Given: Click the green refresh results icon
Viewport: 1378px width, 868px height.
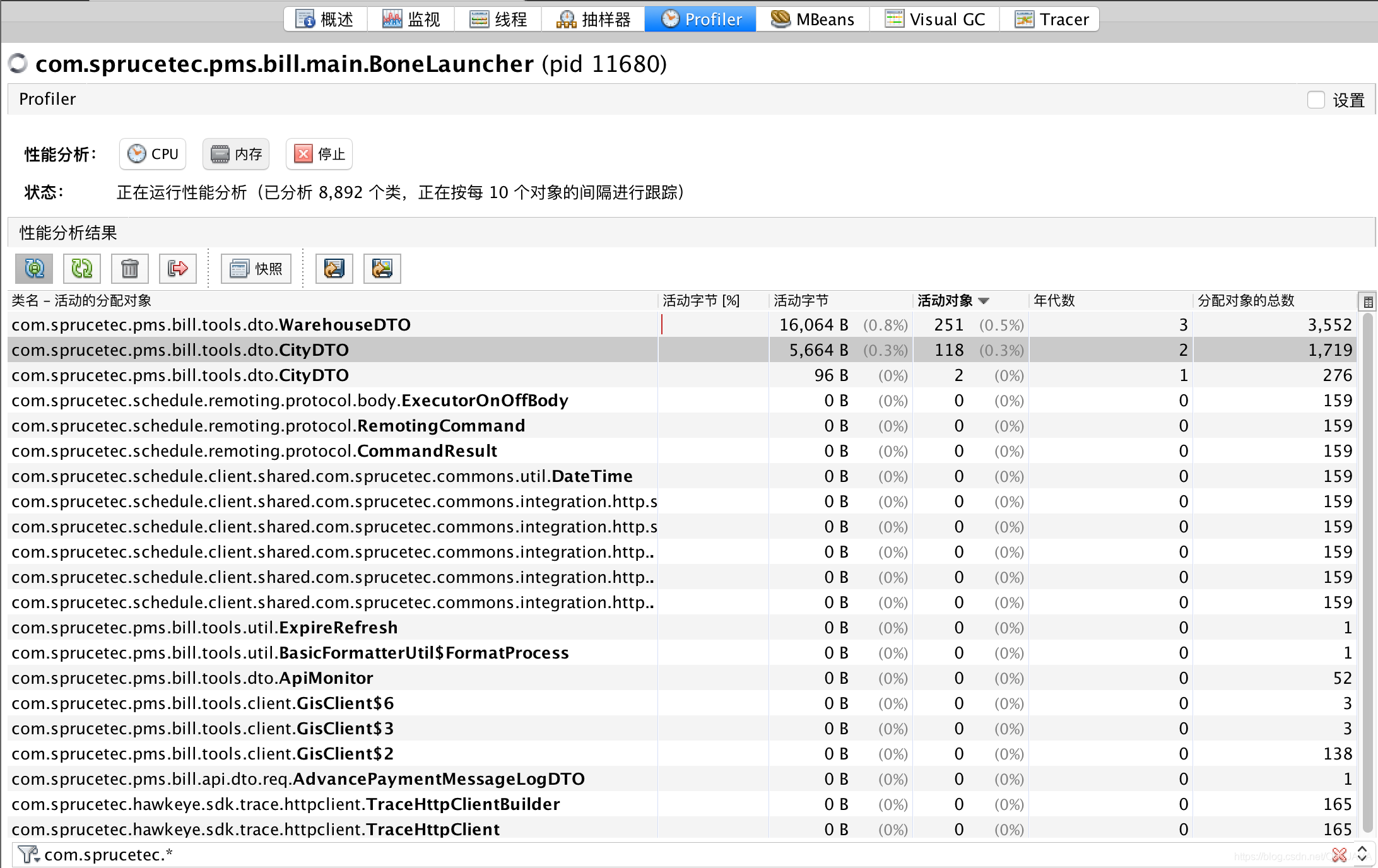Looking at the screenshot, I should click(82, 269).
